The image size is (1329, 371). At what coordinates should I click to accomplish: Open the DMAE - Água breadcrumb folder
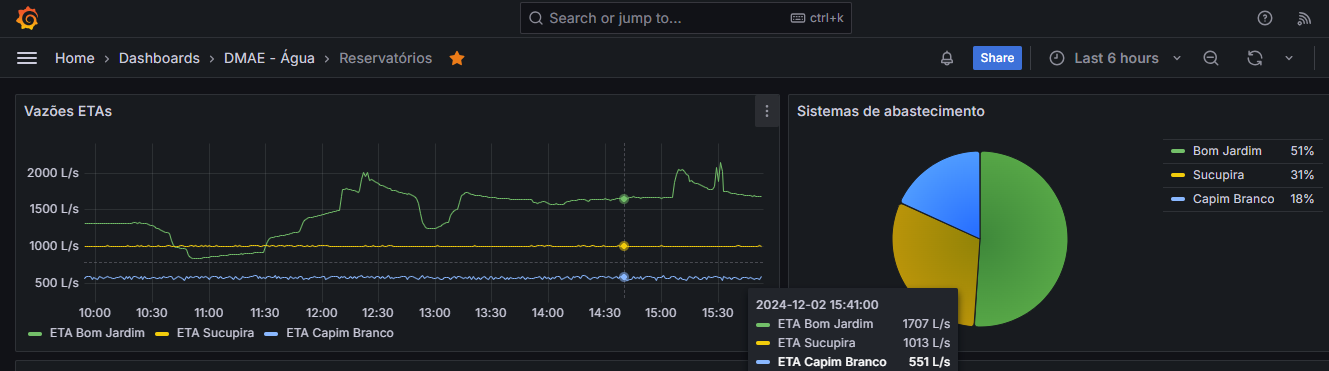click(x=269, y=58)
